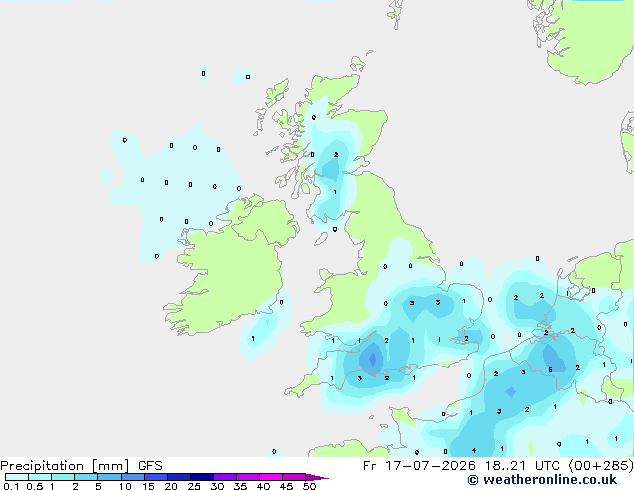Click the 2–5 mm legend color swatch

(86, 477)
